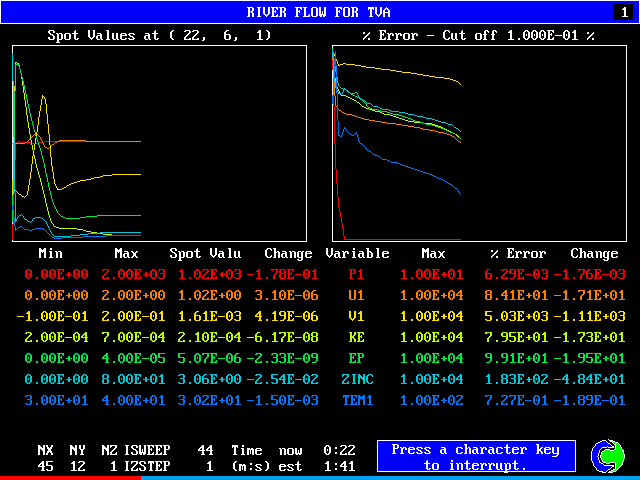
Task: Click the green circular arrow icon
Action: pos(606,457)
